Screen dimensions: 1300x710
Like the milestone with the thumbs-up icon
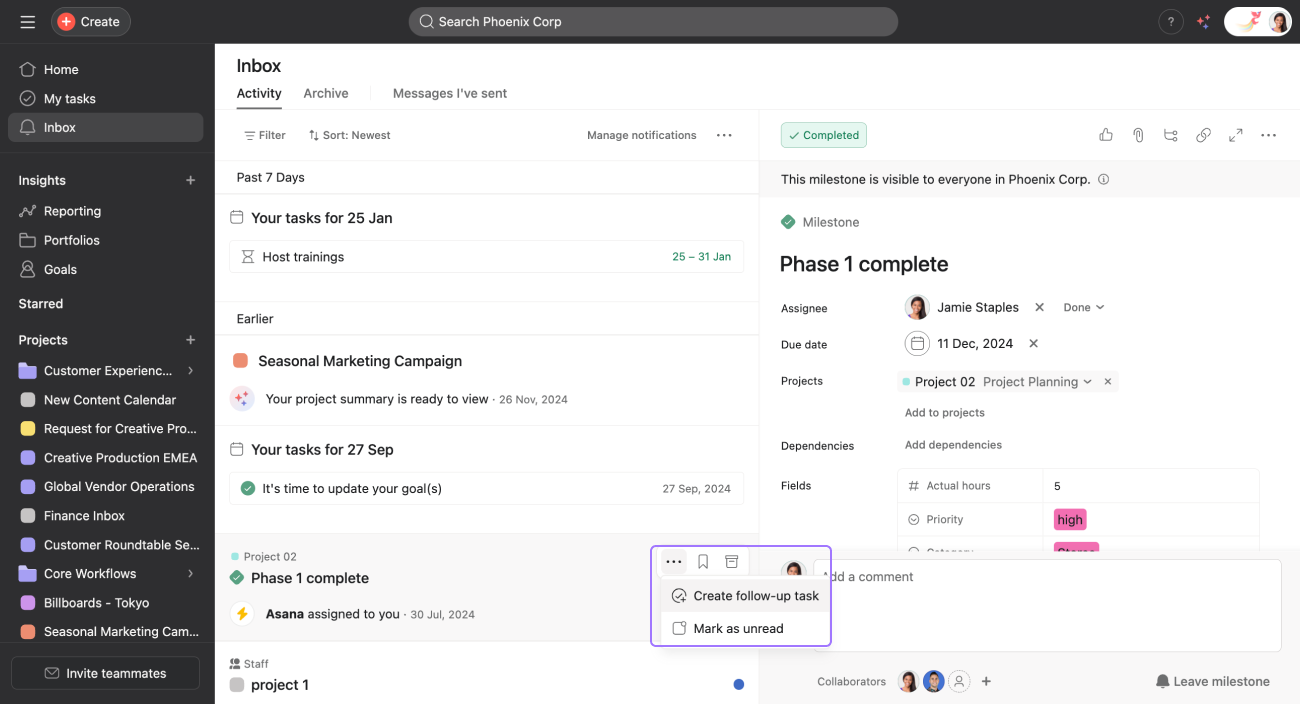1105,134
